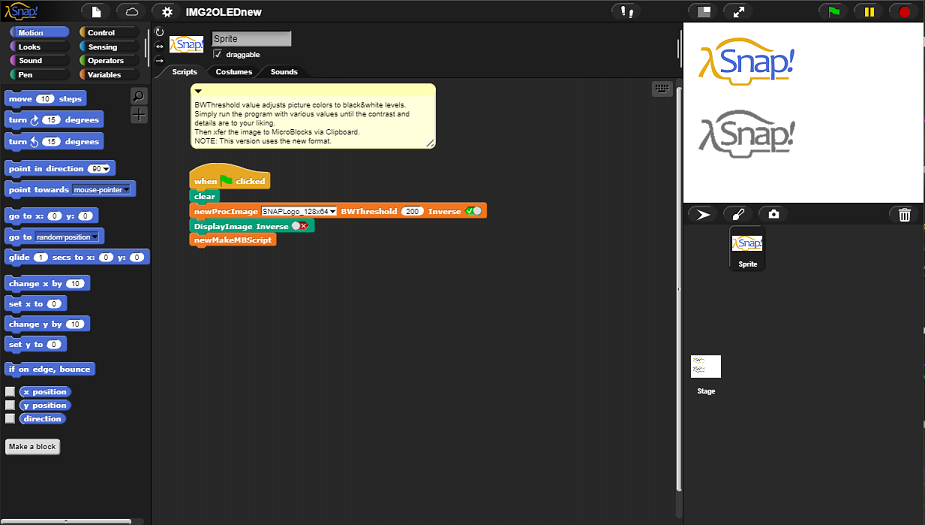Switch to the Scripts tab
Screen dimensions: 925x525
pyautogui.click(x=184, y=72)
